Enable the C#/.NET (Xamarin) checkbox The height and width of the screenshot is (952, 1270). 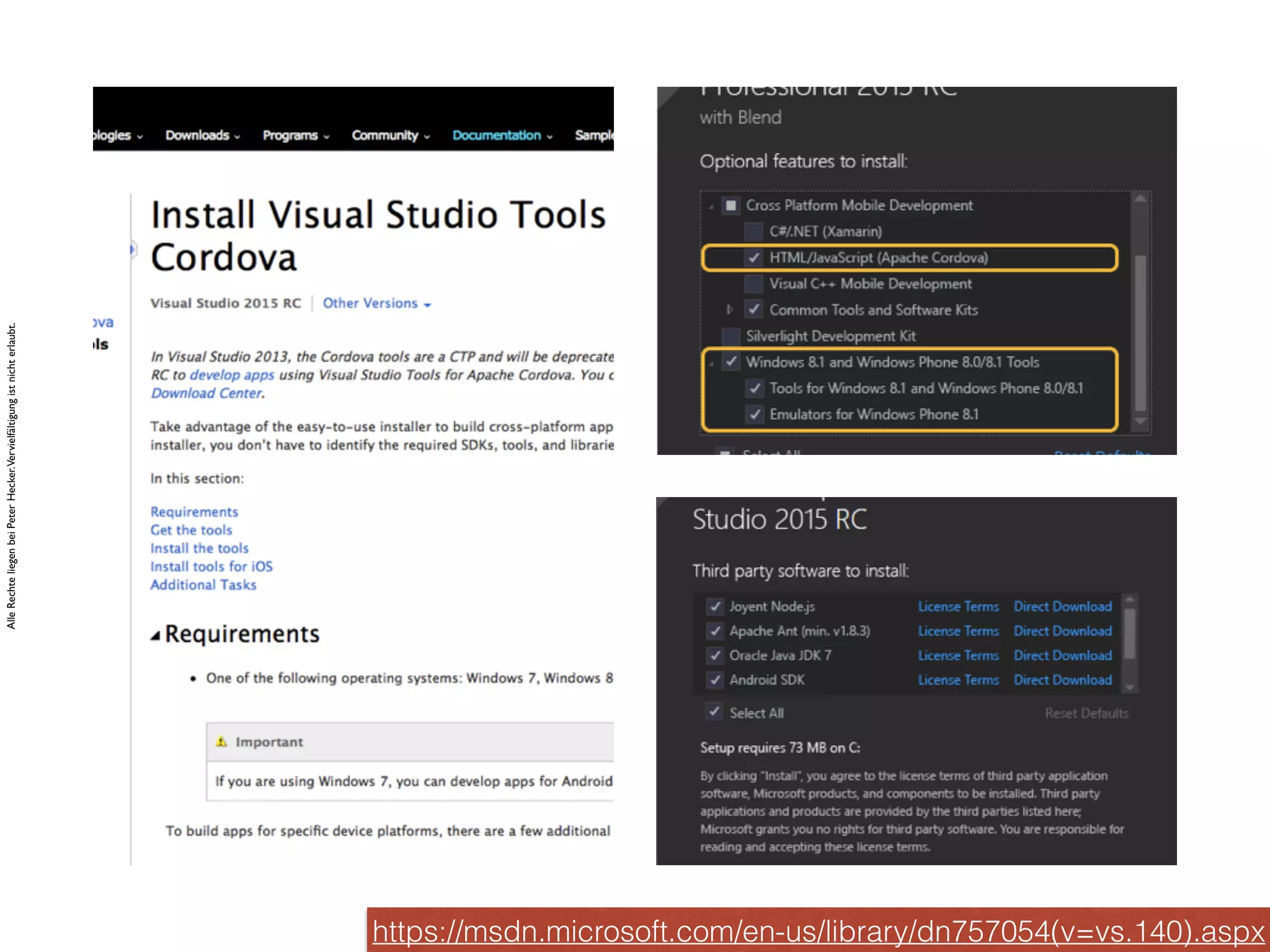pyautogui.click(x=753, y=231)
